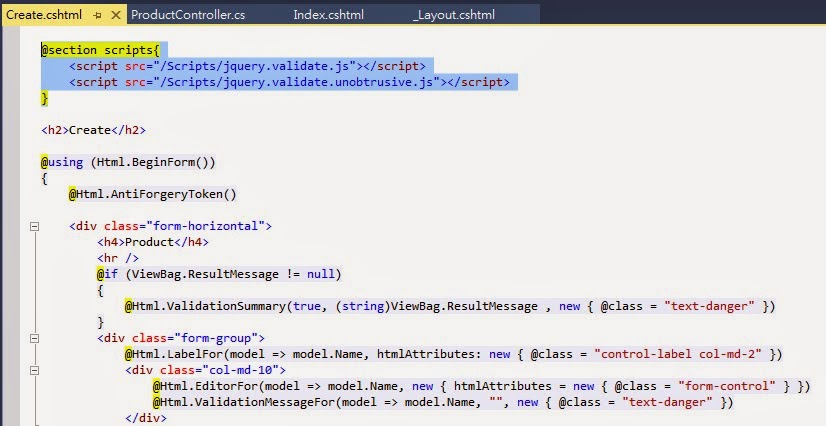Image resolution: width=826 pixels, height=426 pixels.
Task: Place cursor on the h2 Create heading line
Action: tap(93, 130)
